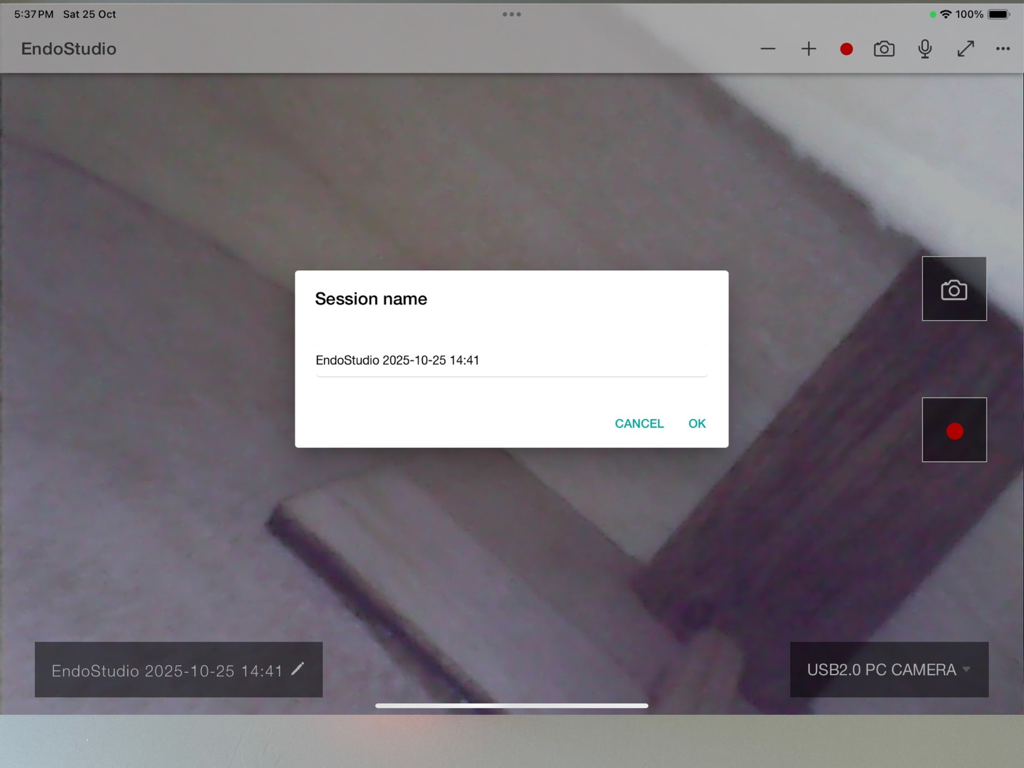Open the three-dots overflow menu
1024x768 pixels.
1003,48
